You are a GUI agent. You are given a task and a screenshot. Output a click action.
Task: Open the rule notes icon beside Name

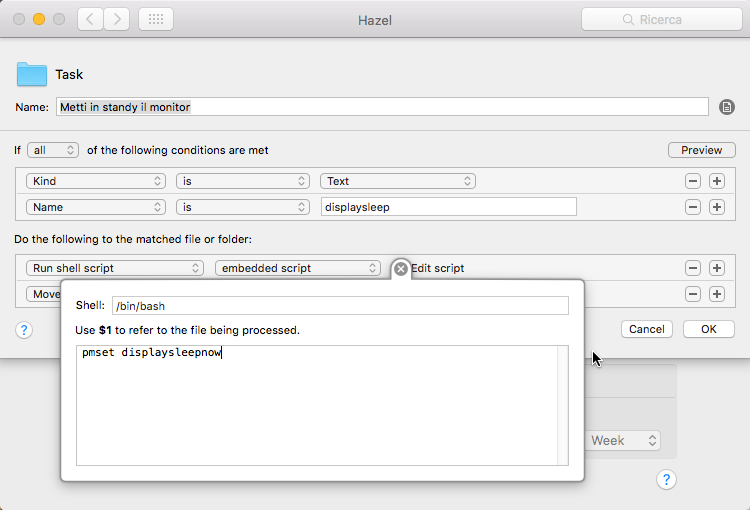pos(727,107)
